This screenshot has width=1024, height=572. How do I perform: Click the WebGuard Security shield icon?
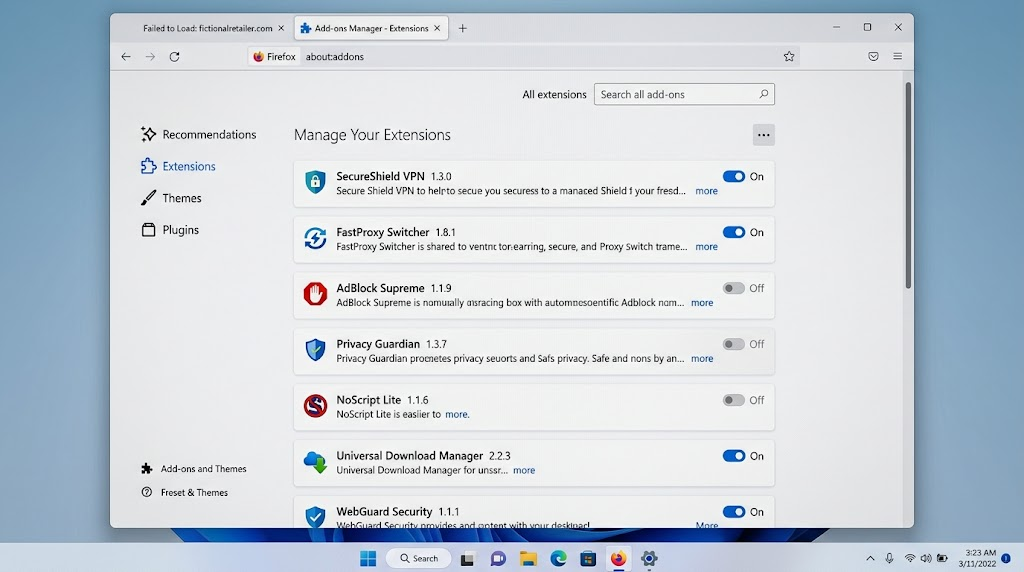pyautogui.click(x=315, y=516)
